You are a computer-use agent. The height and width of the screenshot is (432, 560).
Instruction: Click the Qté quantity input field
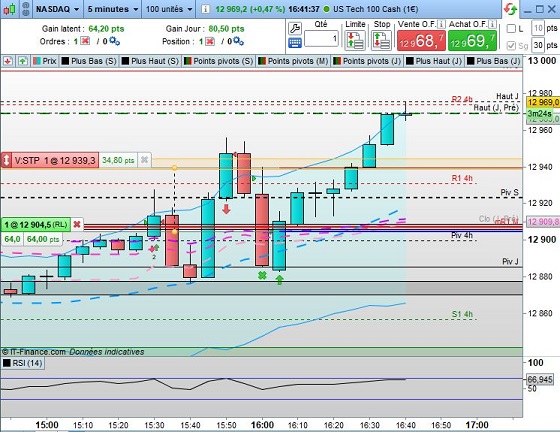coord(321,38)
